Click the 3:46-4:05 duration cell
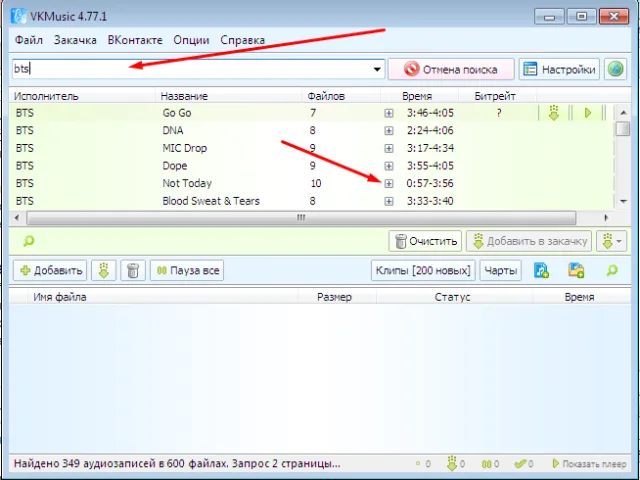 [x=430, y=113]
